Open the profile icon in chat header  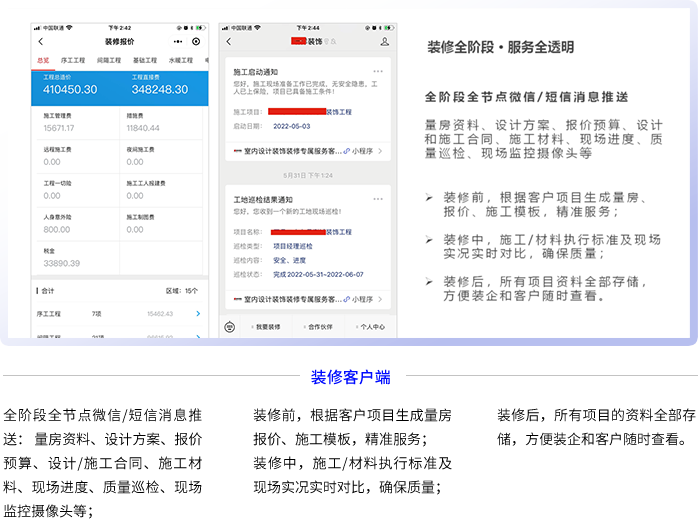coord(384,42)
